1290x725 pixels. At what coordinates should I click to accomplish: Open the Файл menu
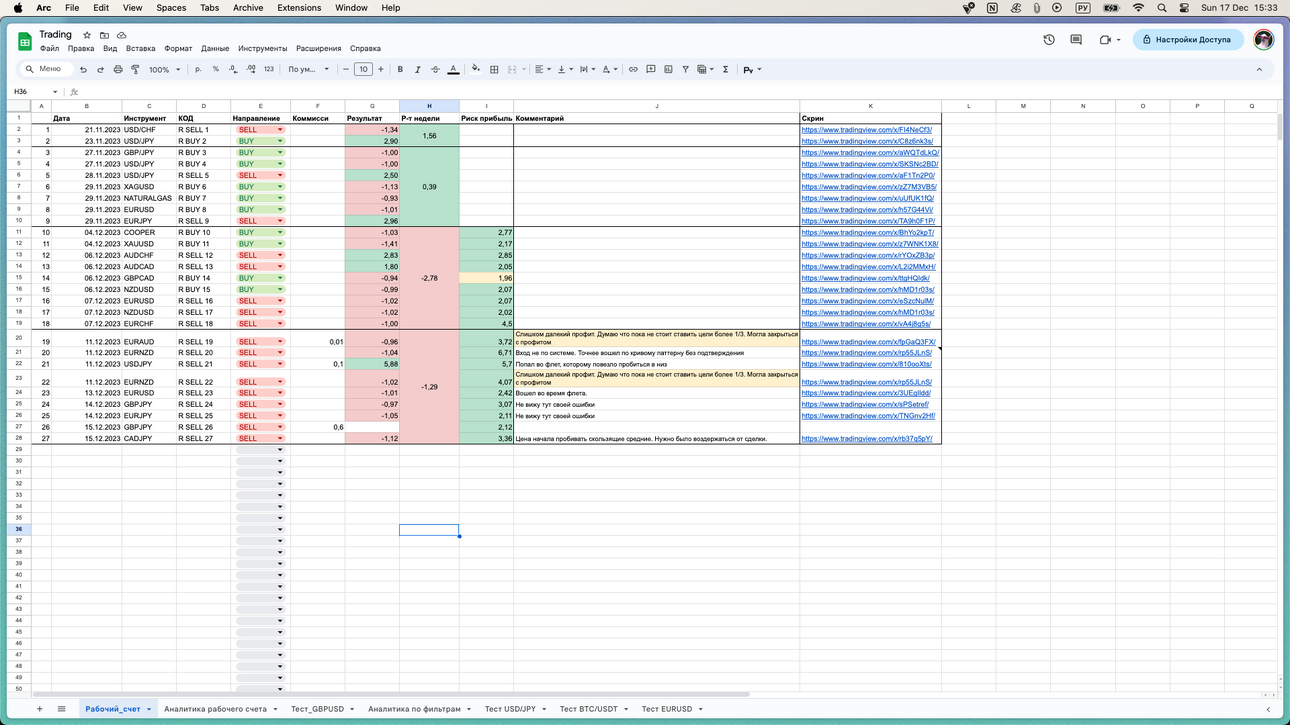pyautogui.click(x=49, y=48)
